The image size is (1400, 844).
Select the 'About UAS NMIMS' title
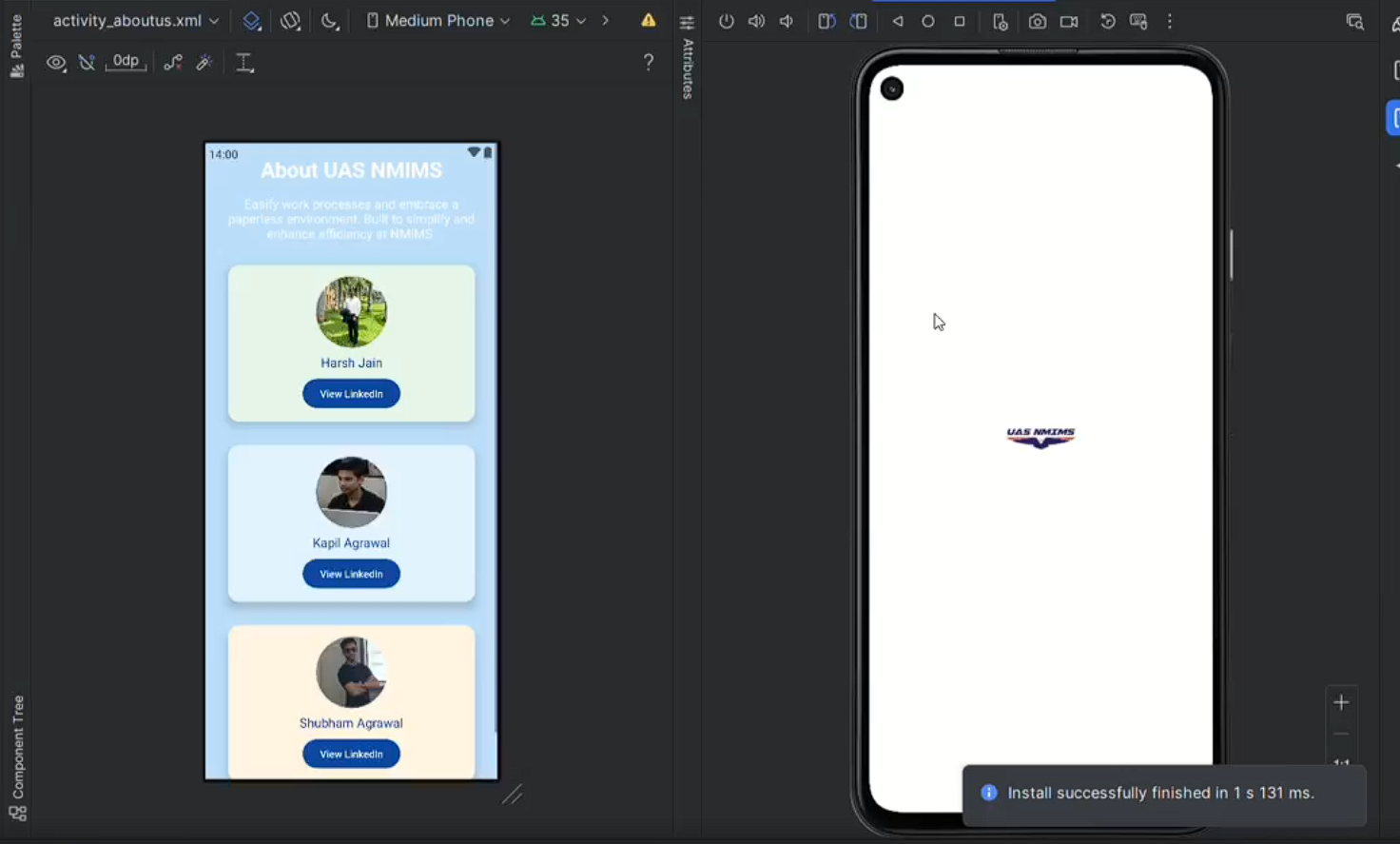tap(351, 170)
